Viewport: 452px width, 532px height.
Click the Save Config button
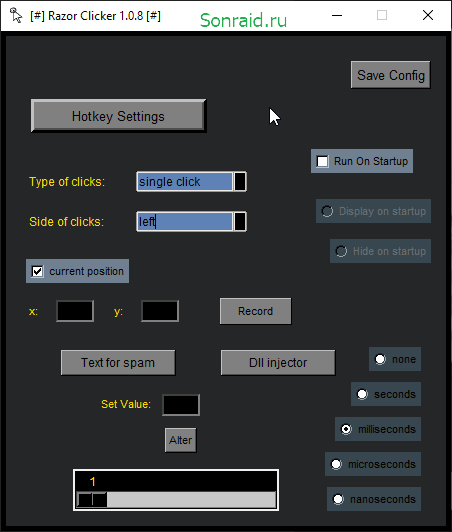point(391,75)
